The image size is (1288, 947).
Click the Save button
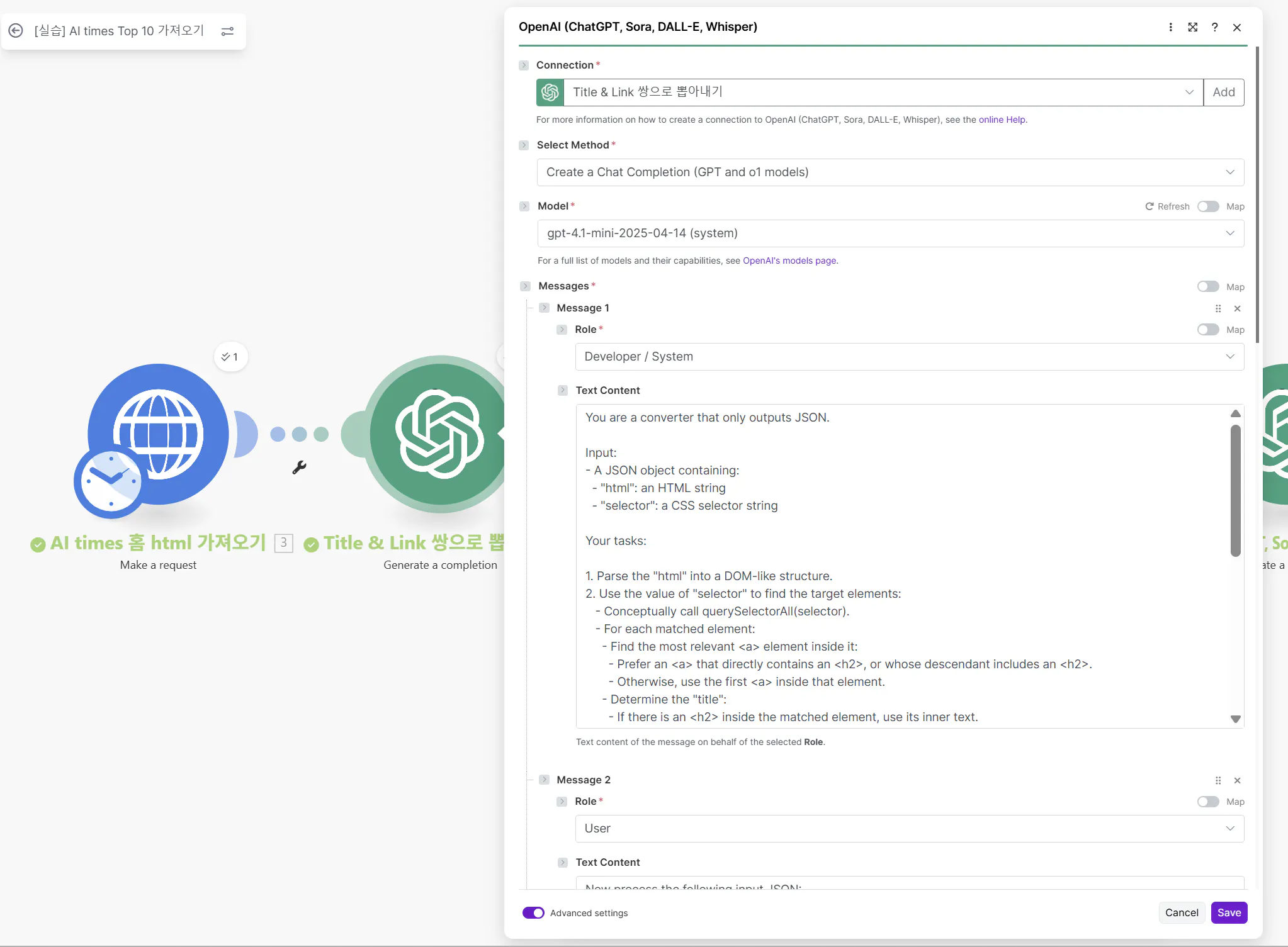(x=1229, y=913)
